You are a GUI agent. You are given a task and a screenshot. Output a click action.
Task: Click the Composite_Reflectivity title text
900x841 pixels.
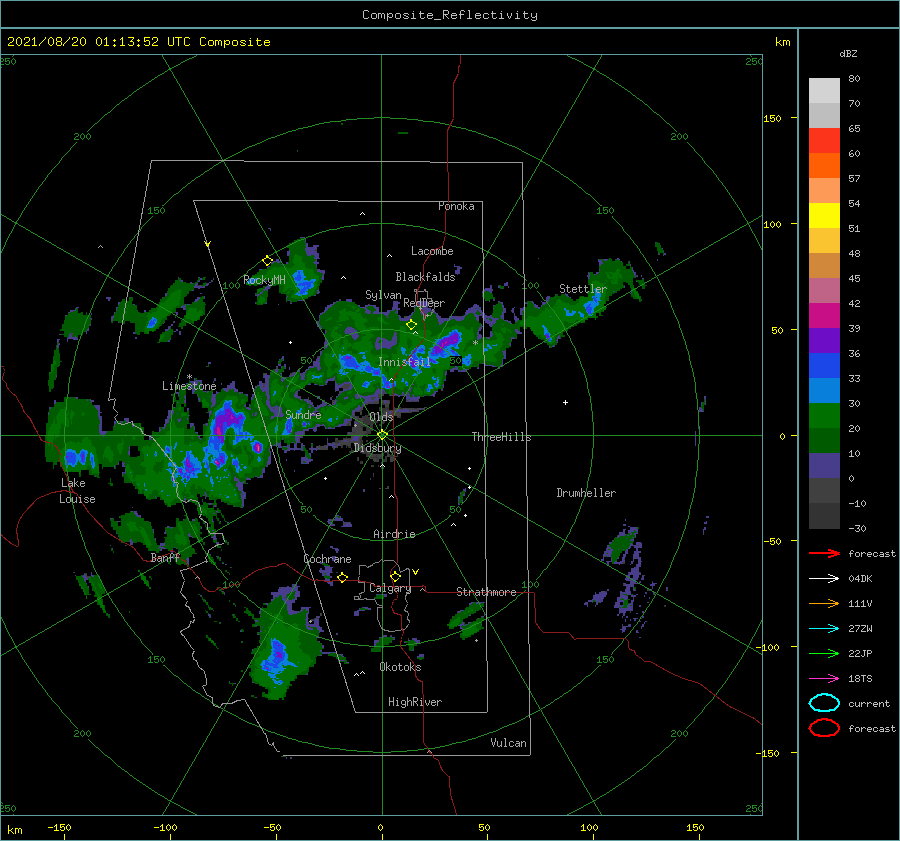point(449,15)
